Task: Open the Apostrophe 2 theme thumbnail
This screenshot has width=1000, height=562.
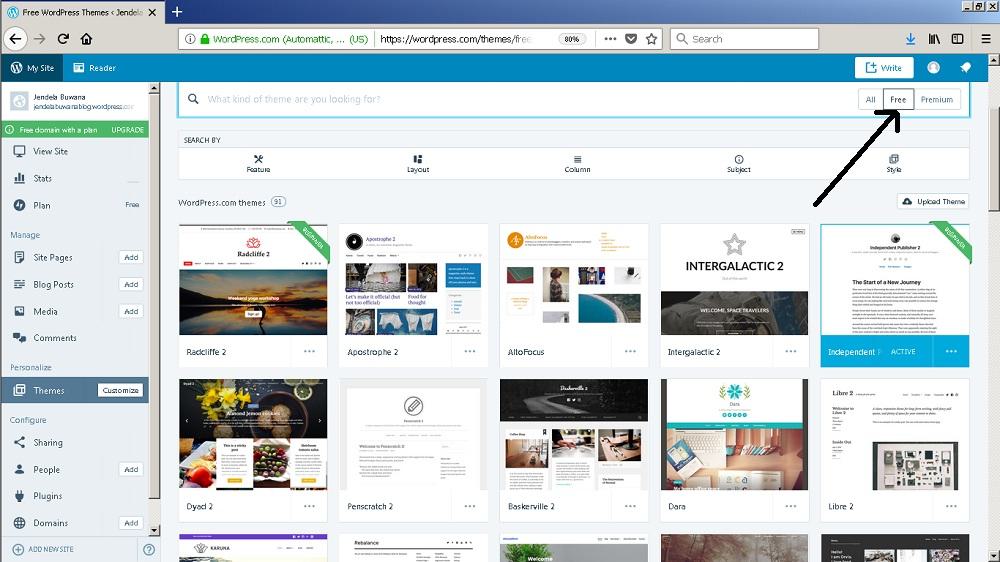Action: point(413,280)
